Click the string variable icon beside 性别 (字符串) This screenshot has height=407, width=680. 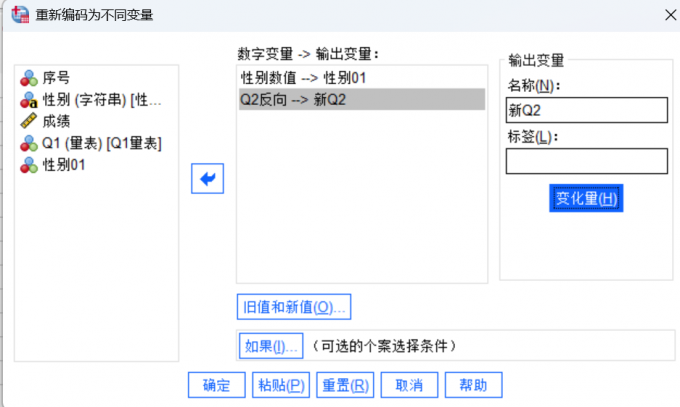(x=29, y=100)
